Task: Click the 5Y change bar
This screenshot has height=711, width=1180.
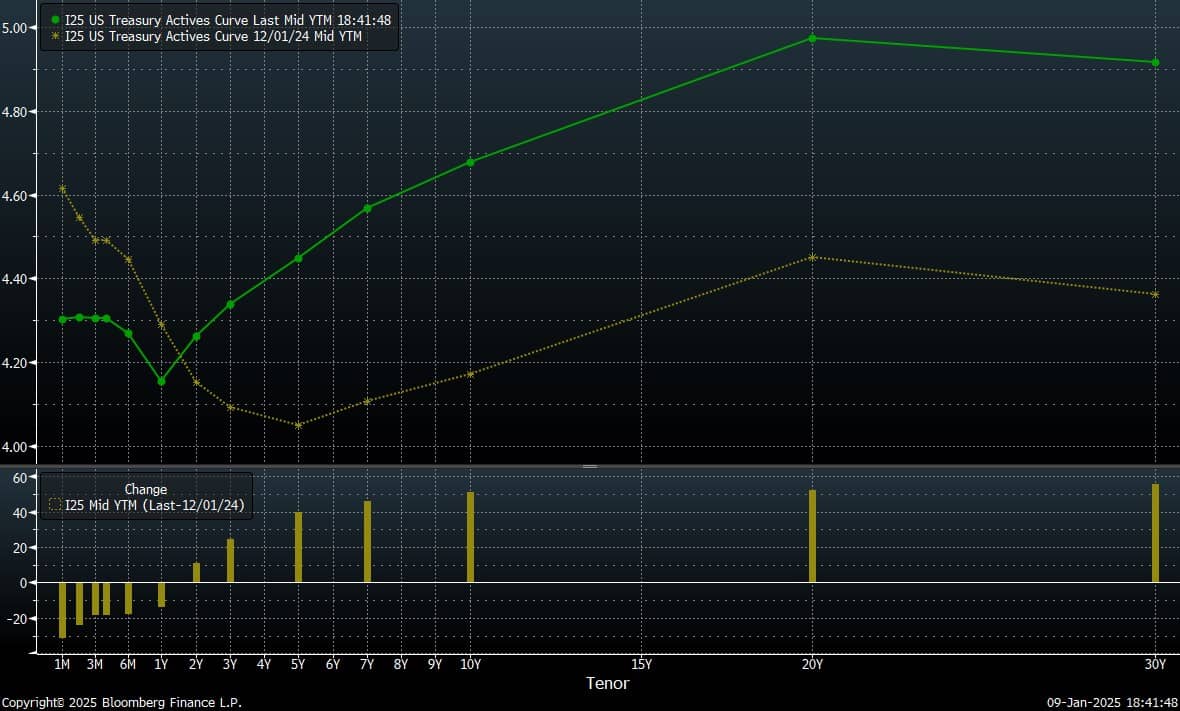Action: coord(298,547)
